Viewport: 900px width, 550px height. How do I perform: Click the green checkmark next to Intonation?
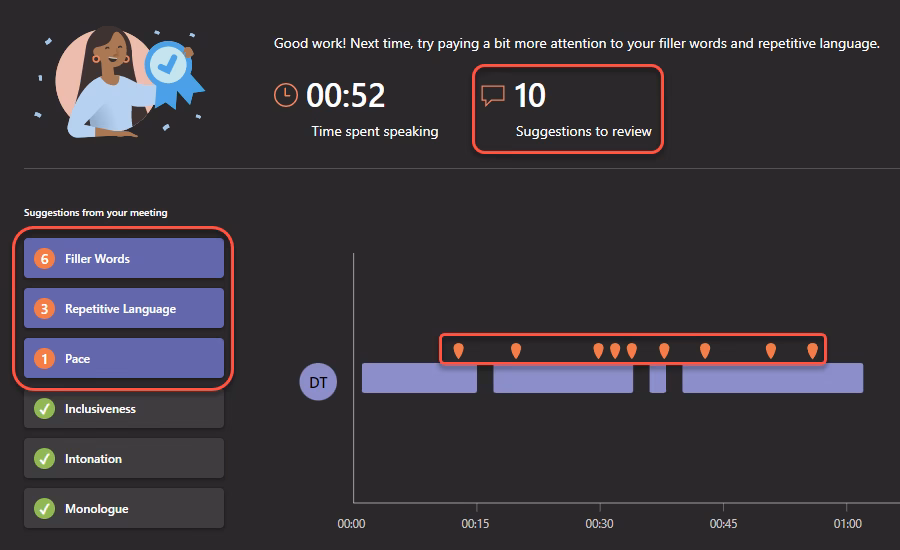pos(44,459)
